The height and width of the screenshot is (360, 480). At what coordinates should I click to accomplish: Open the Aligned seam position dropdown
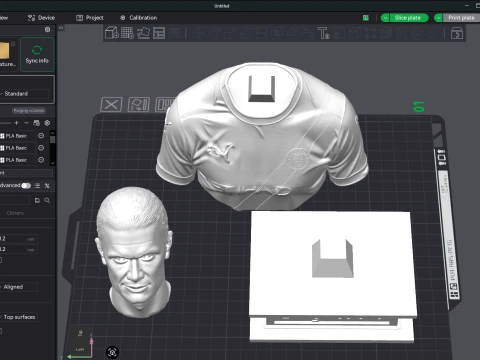[19, 287]
